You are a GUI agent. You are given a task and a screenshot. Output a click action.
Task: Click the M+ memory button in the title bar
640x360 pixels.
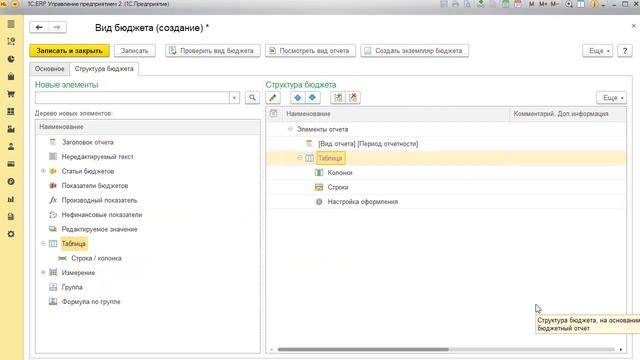tap(543, 4)
